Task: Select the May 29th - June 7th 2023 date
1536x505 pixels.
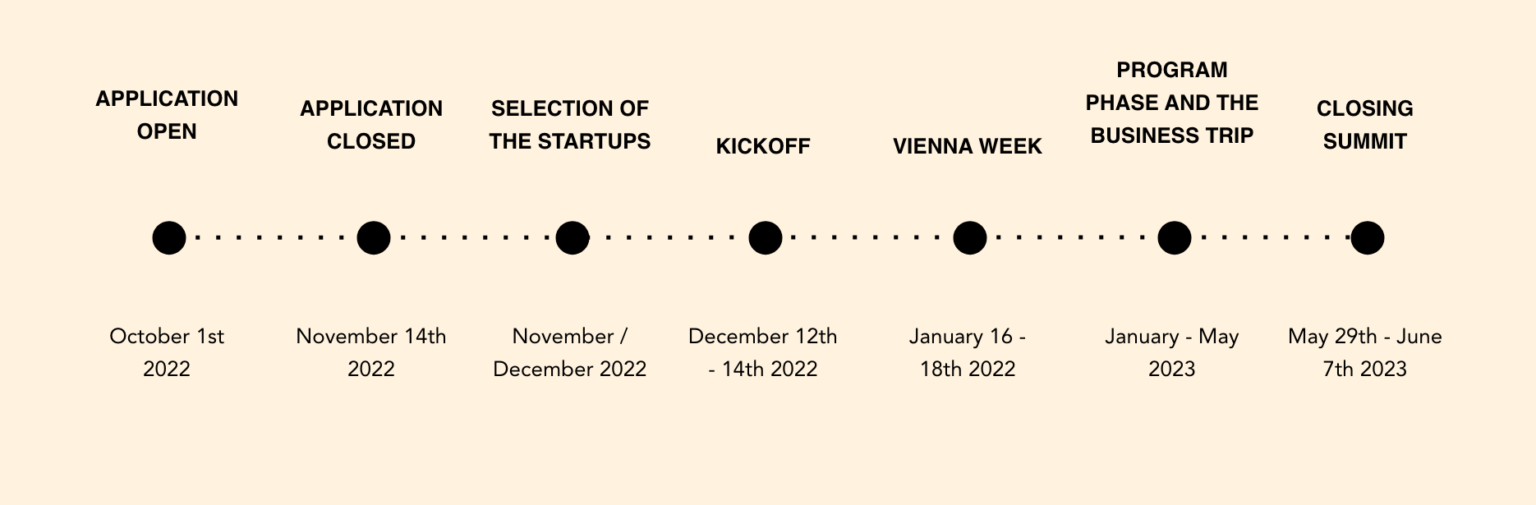Action: [1365, 352]
